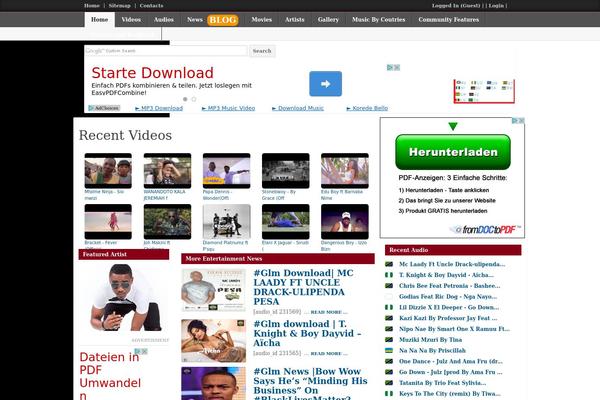Screen dimensions: 600x400
Task: Open the Sitemap link
Action: tap(119, 6)
